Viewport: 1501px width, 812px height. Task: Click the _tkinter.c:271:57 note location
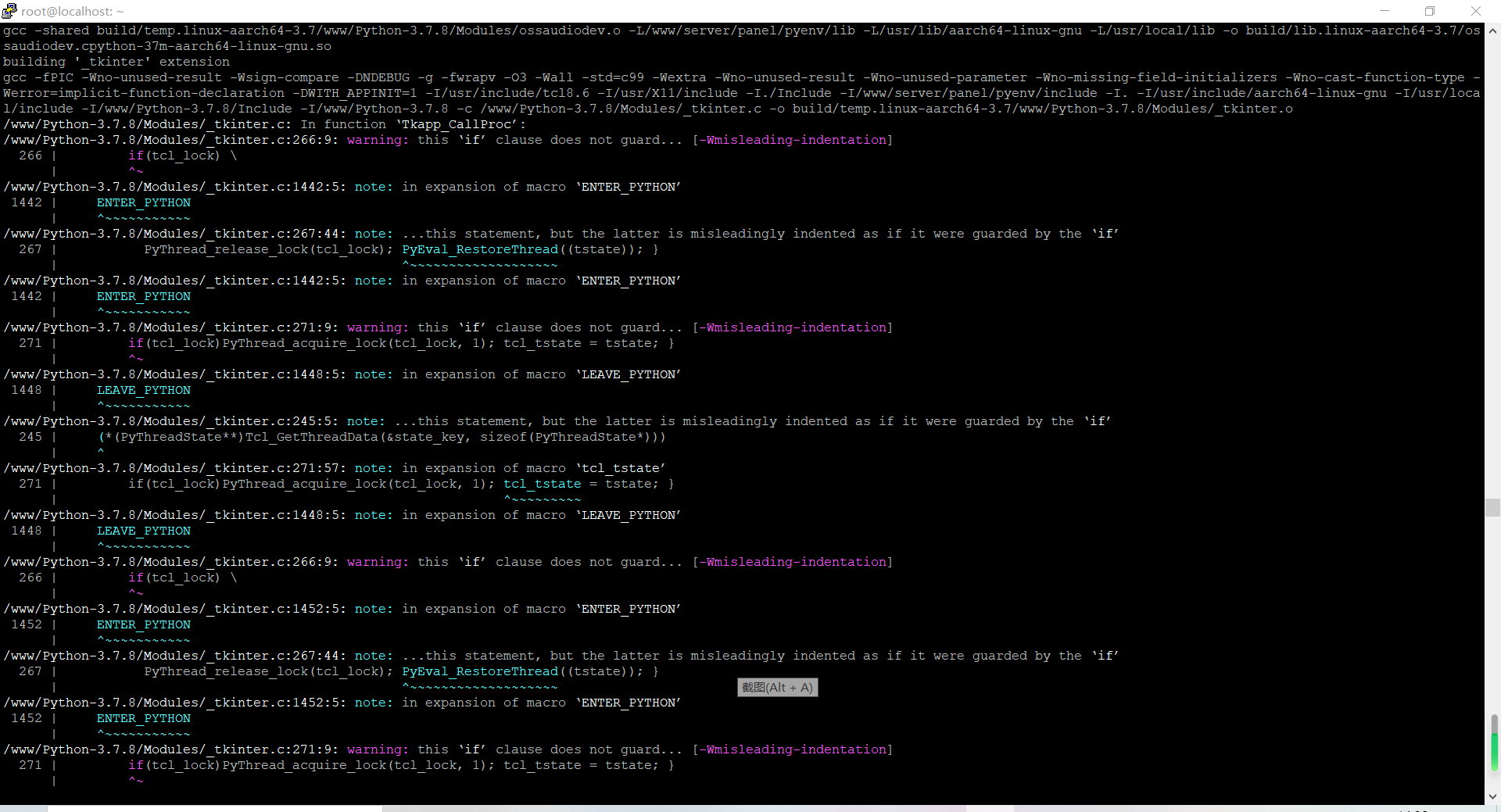click(175, 468)
